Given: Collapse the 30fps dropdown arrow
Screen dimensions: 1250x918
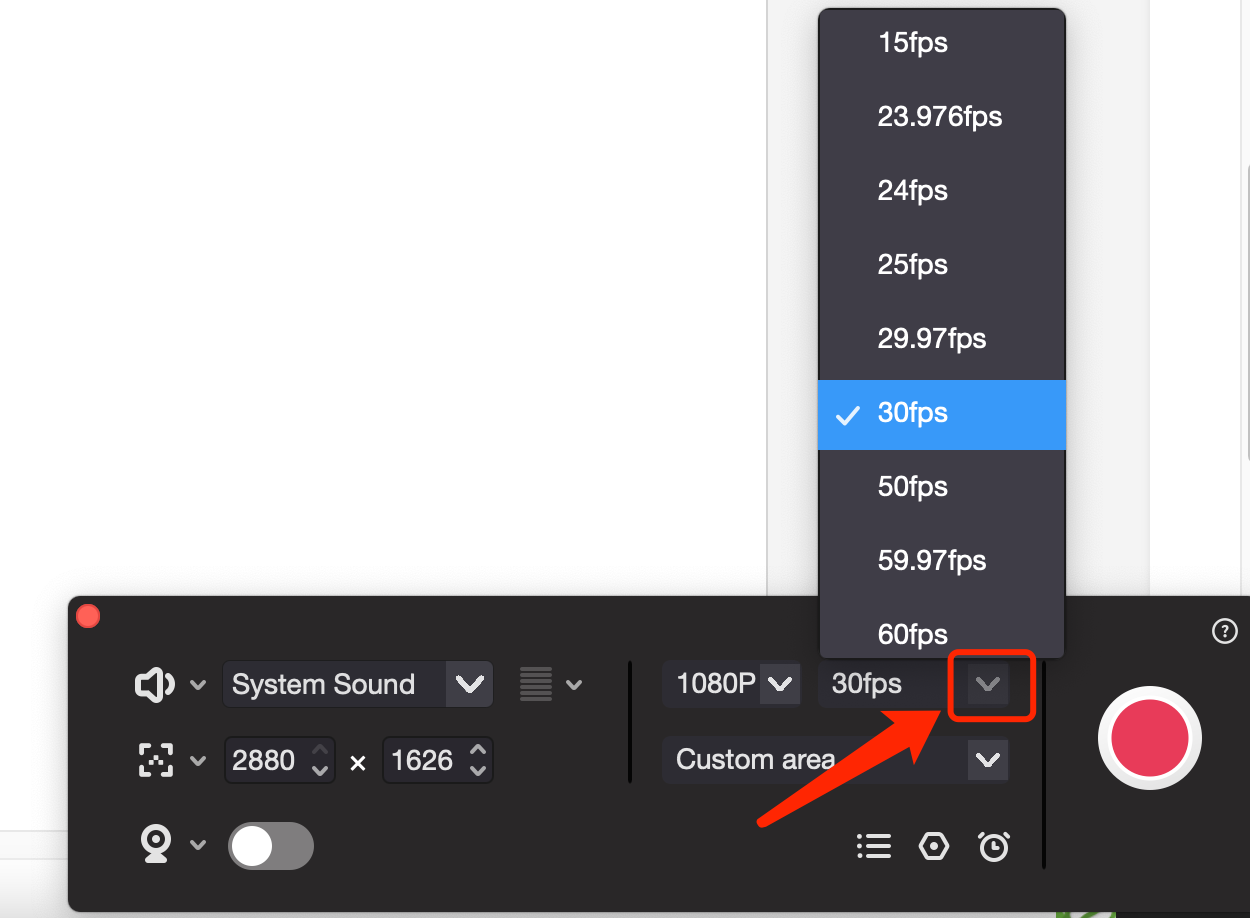Looking at the screenshot, I should point(988,685).
